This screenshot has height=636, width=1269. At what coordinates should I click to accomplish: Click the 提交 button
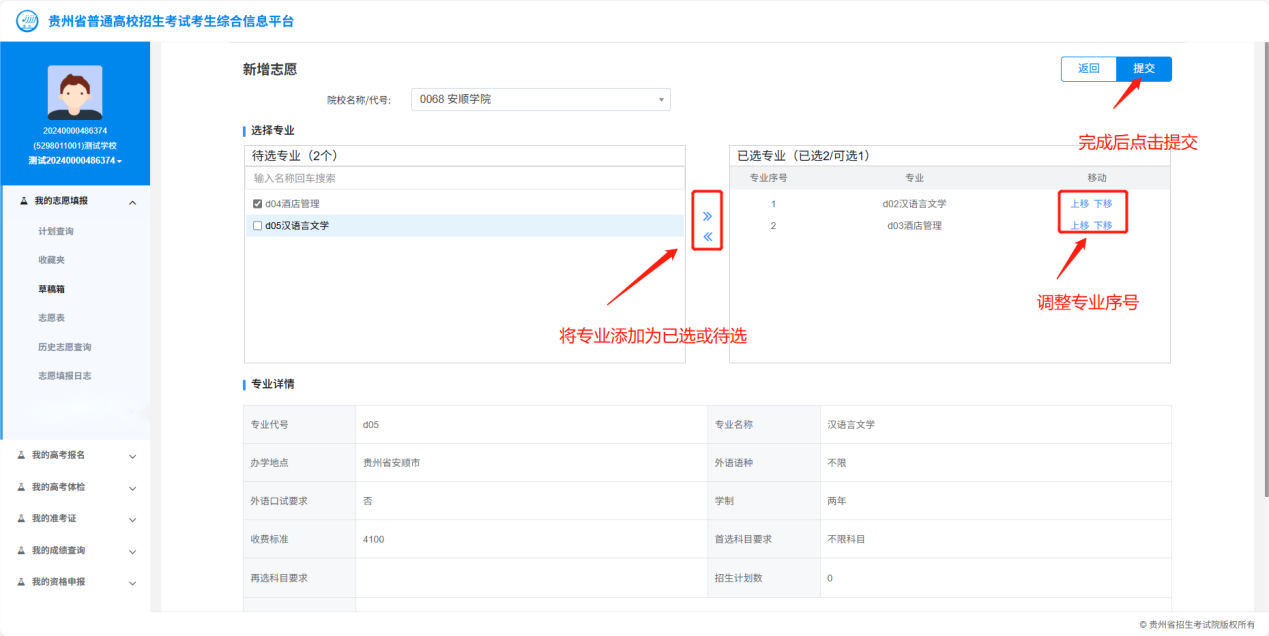(x=1143, y=69)
